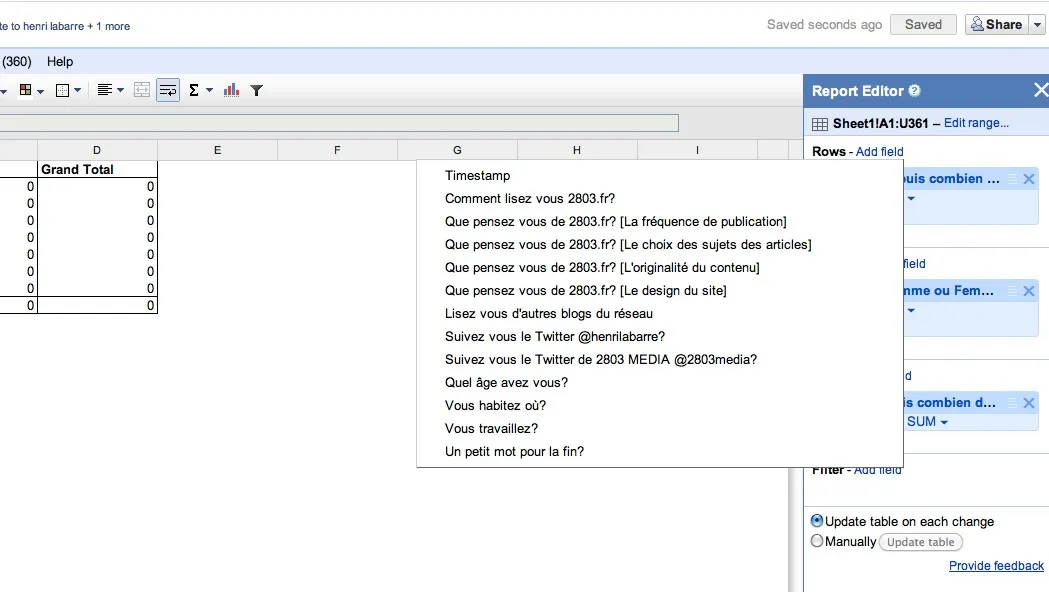Click the "Sheet1!A1:U361" range text
The height and width of the screenshot is (592, 1049).
click(880, 123)
